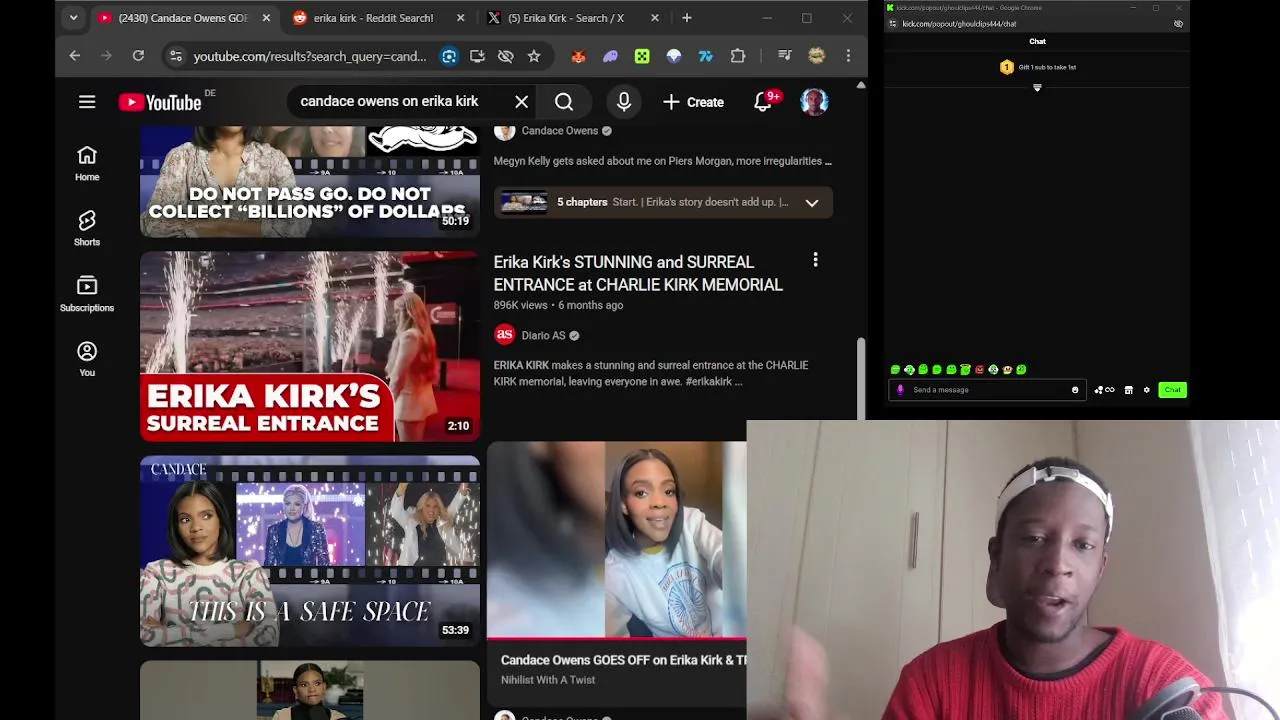The width and height of the screenshot is (1280, 720).
Task: Click into the Kick Send a message box
Action: 988,390
